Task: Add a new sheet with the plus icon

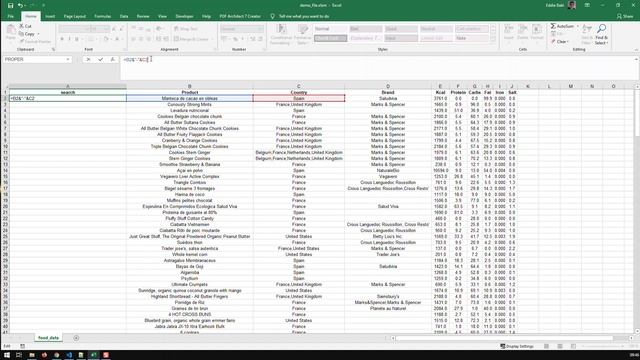Action: (x=76, y=338)
